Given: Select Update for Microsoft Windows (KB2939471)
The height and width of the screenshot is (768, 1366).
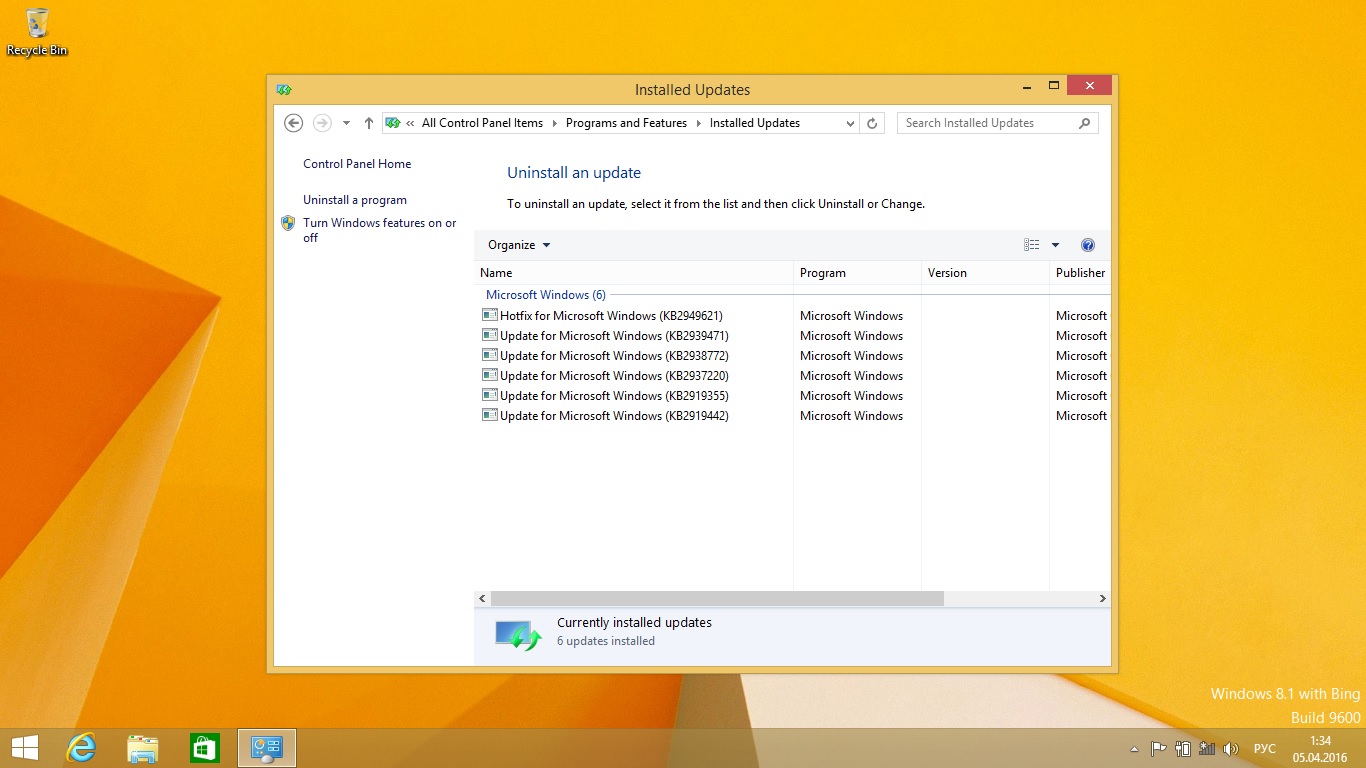Looking at the screenshot, I should 614,336.
